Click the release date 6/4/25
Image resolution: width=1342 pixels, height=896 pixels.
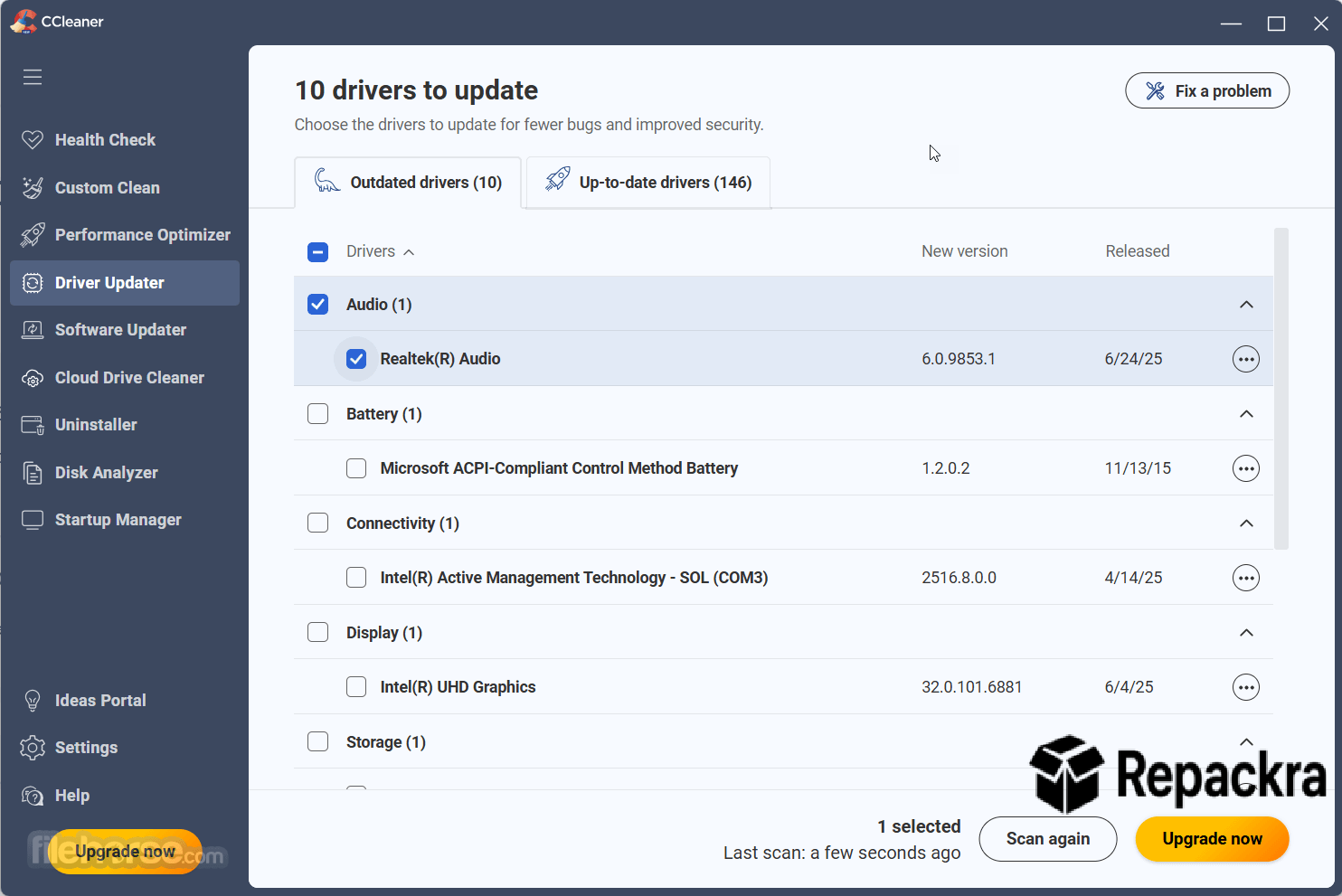click(1129, 687)
